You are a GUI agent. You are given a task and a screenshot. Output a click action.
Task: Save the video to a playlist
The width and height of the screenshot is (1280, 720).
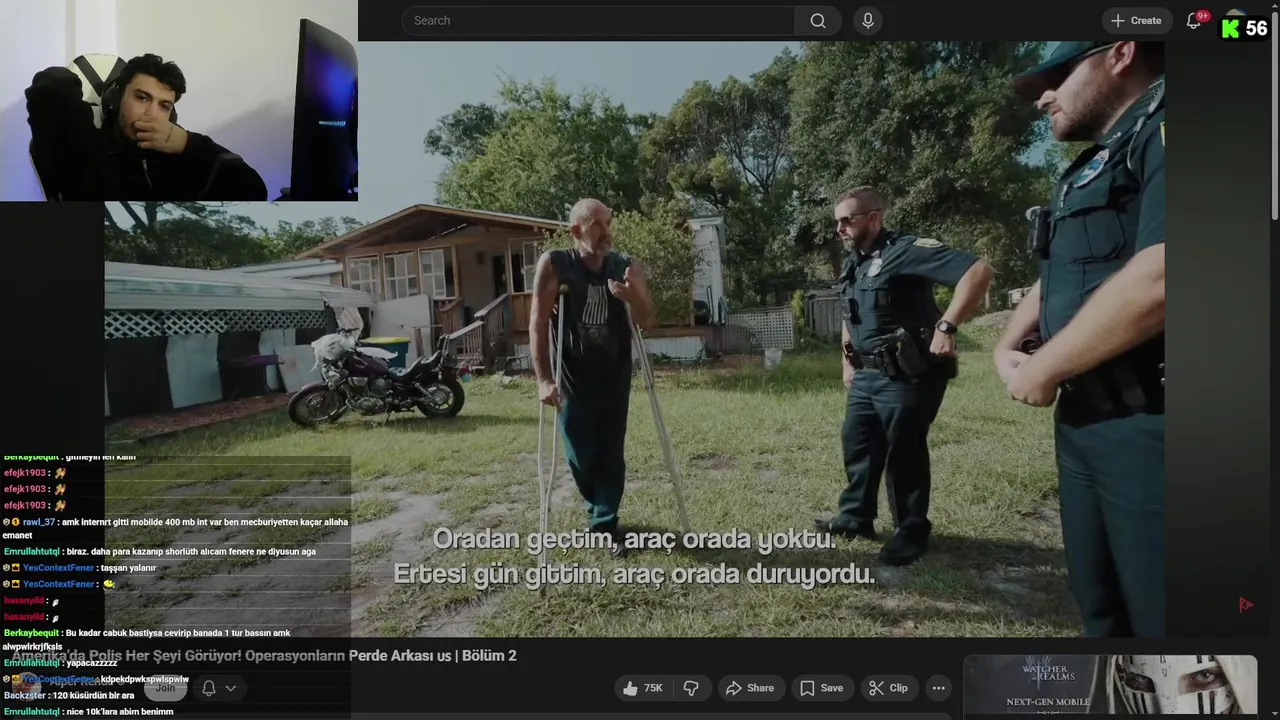[821, 688]
